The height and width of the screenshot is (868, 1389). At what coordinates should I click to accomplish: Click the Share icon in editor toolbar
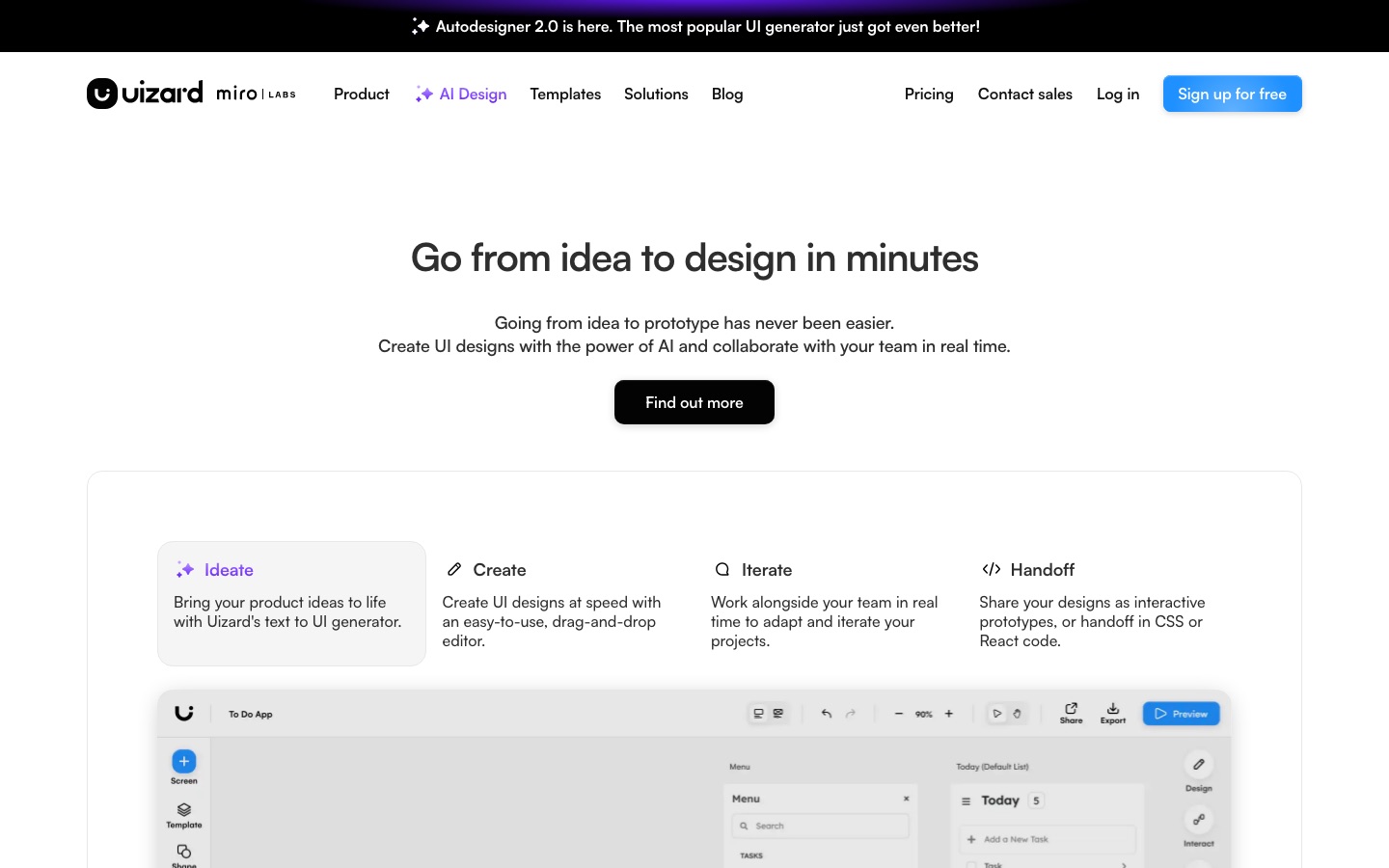pyautogui.click(x=1071, y=709)
